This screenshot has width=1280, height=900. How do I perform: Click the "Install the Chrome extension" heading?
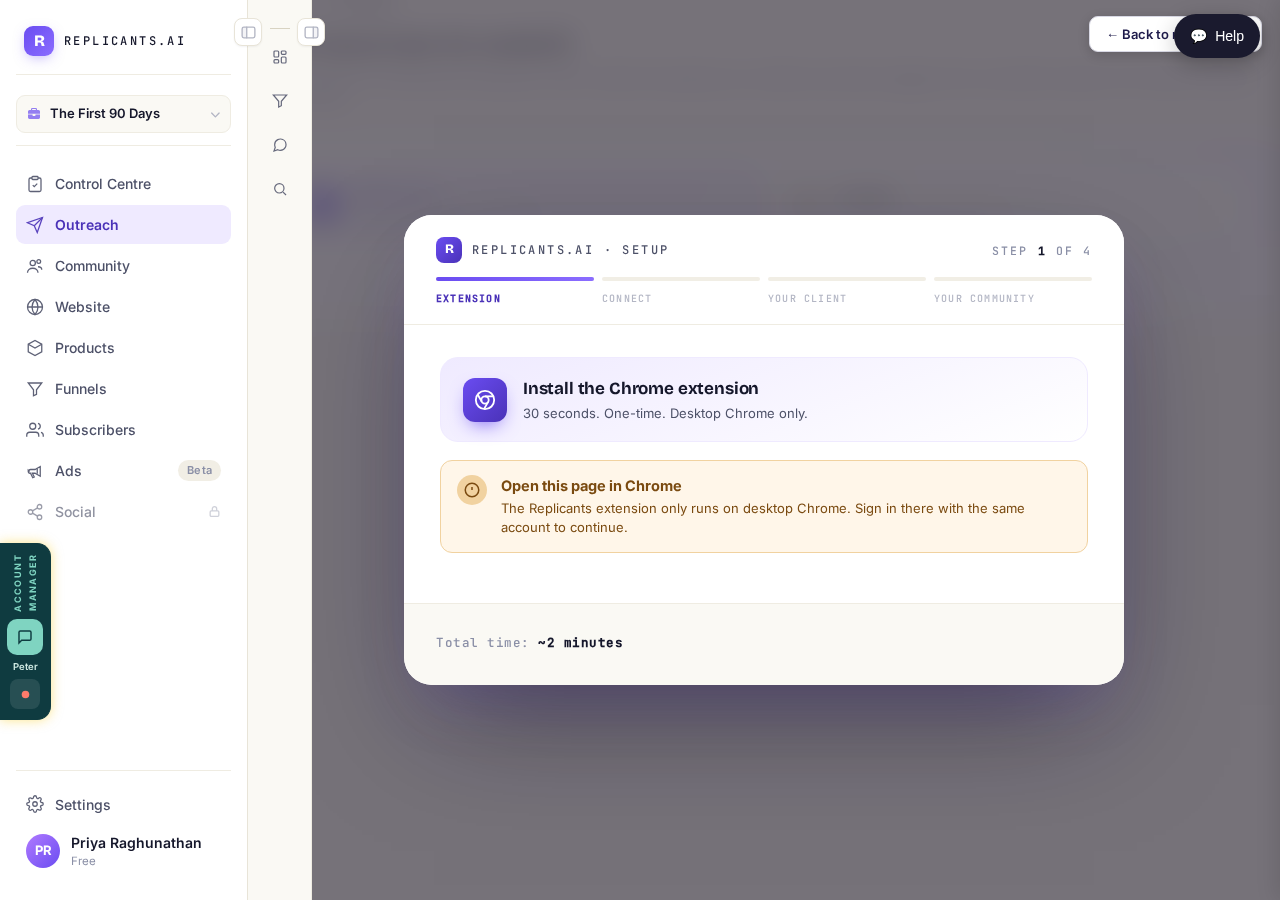click(641, 388)
